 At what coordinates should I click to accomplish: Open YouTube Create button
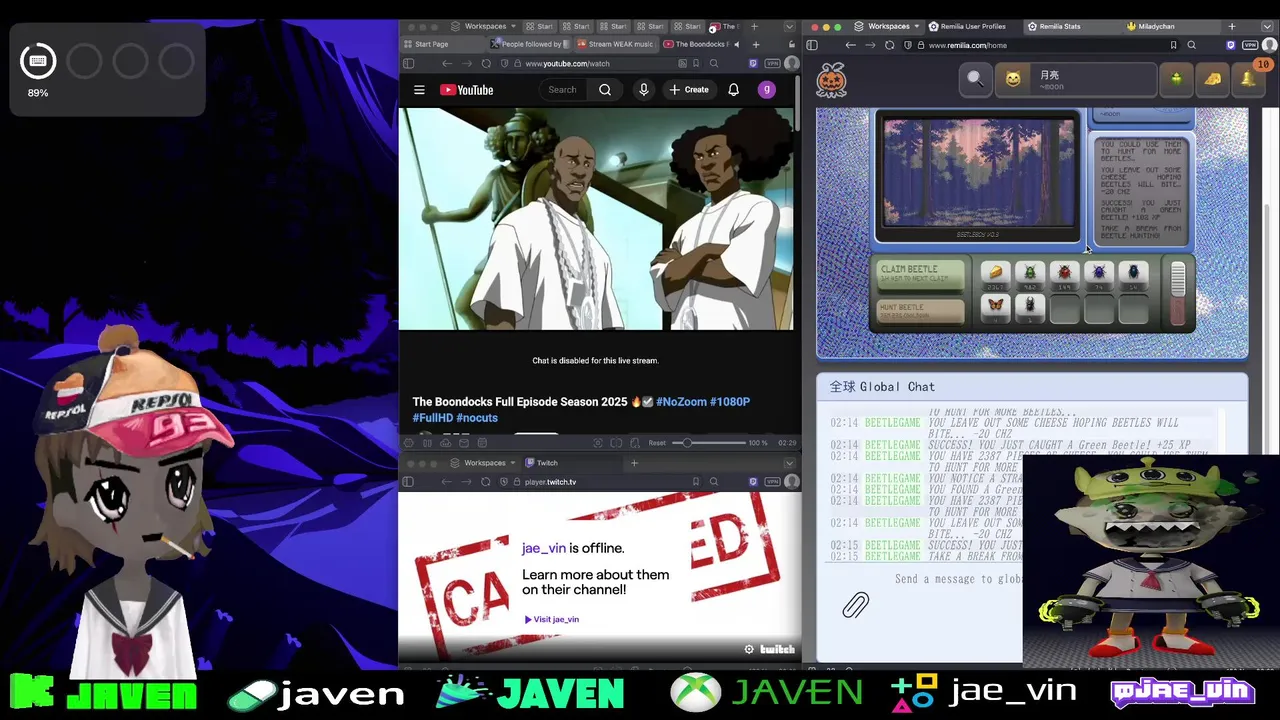pos(688,90)
